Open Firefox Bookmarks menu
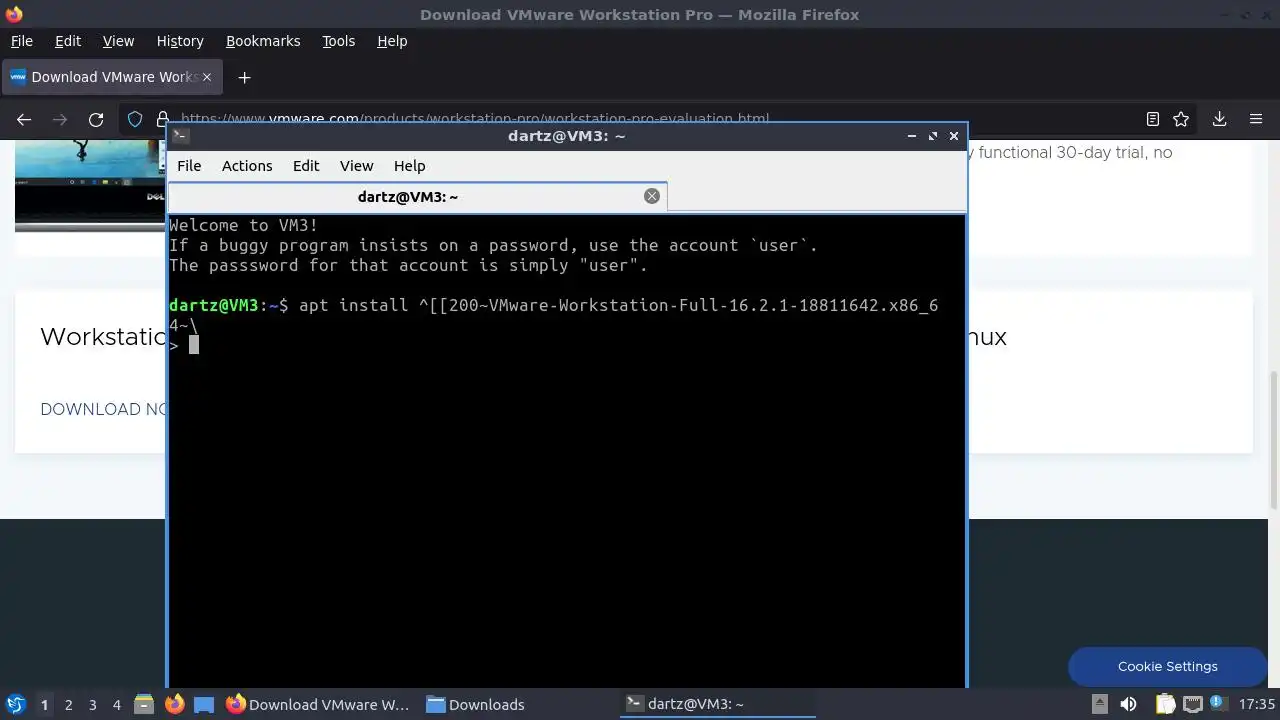The width and height of the screenshot is (1280, 720). [263, 41]
